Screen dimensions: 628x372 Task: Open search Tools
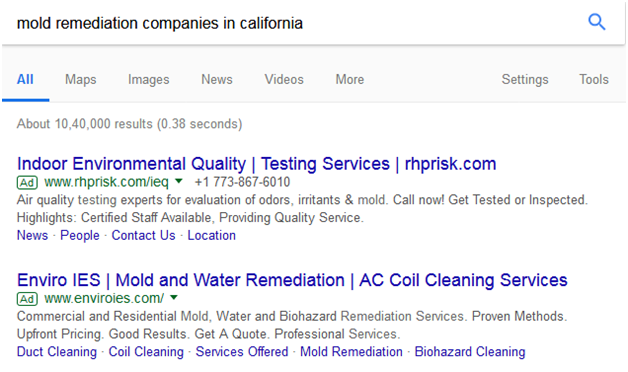[x=594, y=79]
